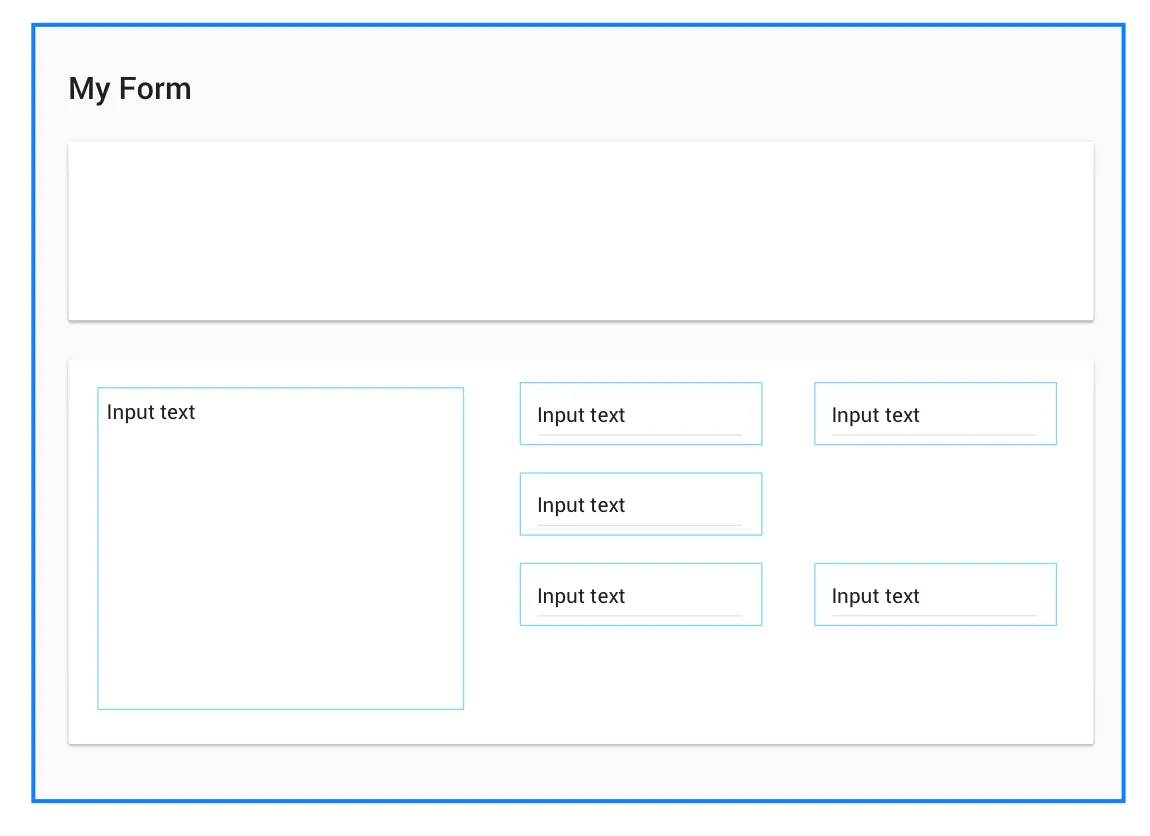This screenshot has width=1150, height=836.
Task: Focus the third-row middle-column Input text field
Action: tap(640, 595)
